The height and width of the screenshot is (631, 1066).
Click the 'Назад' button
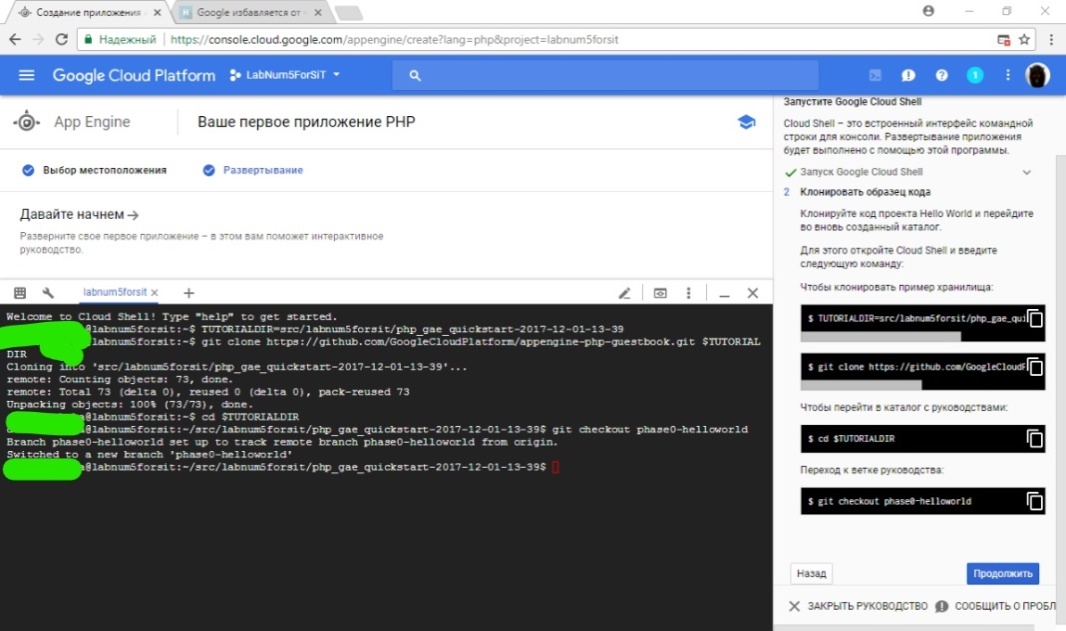click(x=811, y=574)
